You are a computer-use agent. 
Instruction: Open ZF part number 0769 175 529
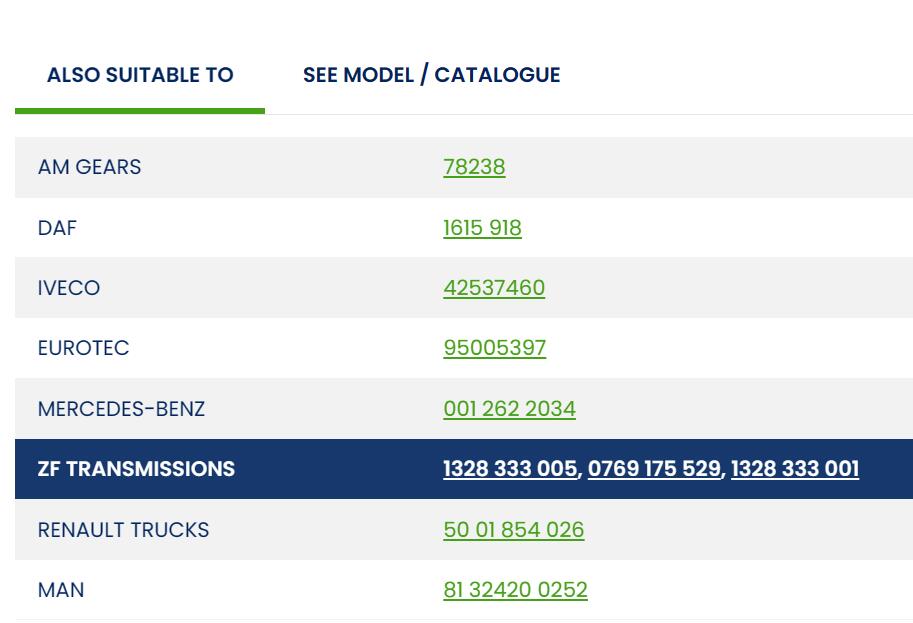[654, 469]
